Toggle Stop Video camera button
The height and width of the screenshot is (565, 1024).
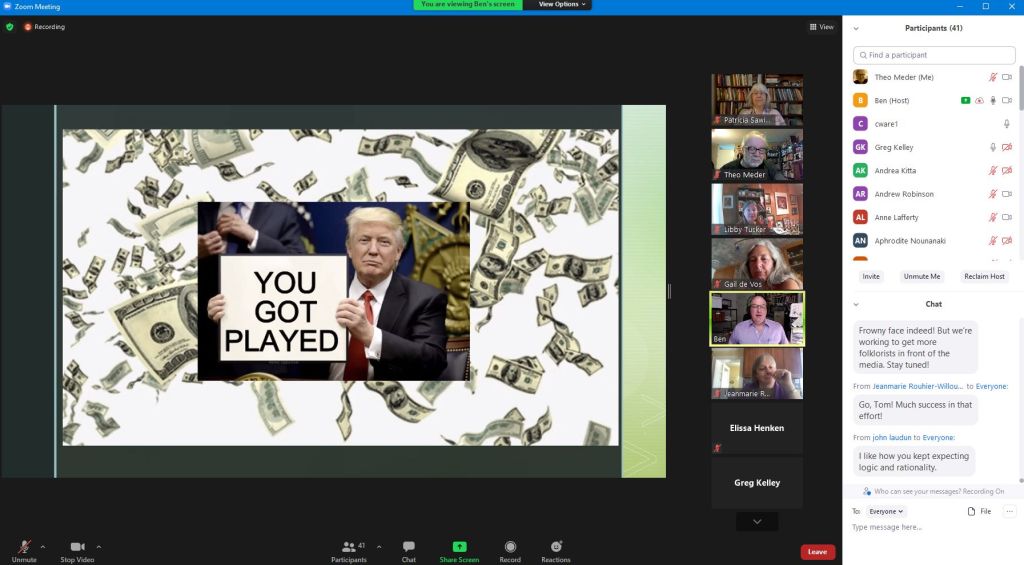(x=77, y=547)
